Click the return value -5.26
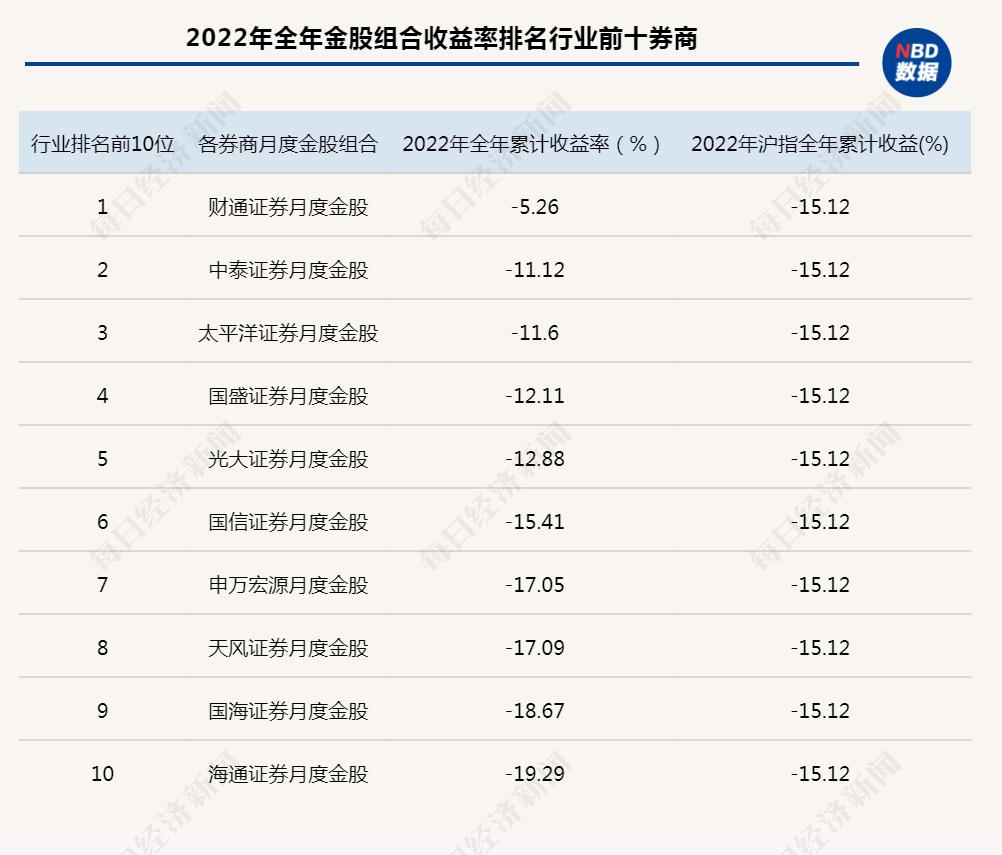This screenshot has height=855, width=1002. tap(535, 207)
